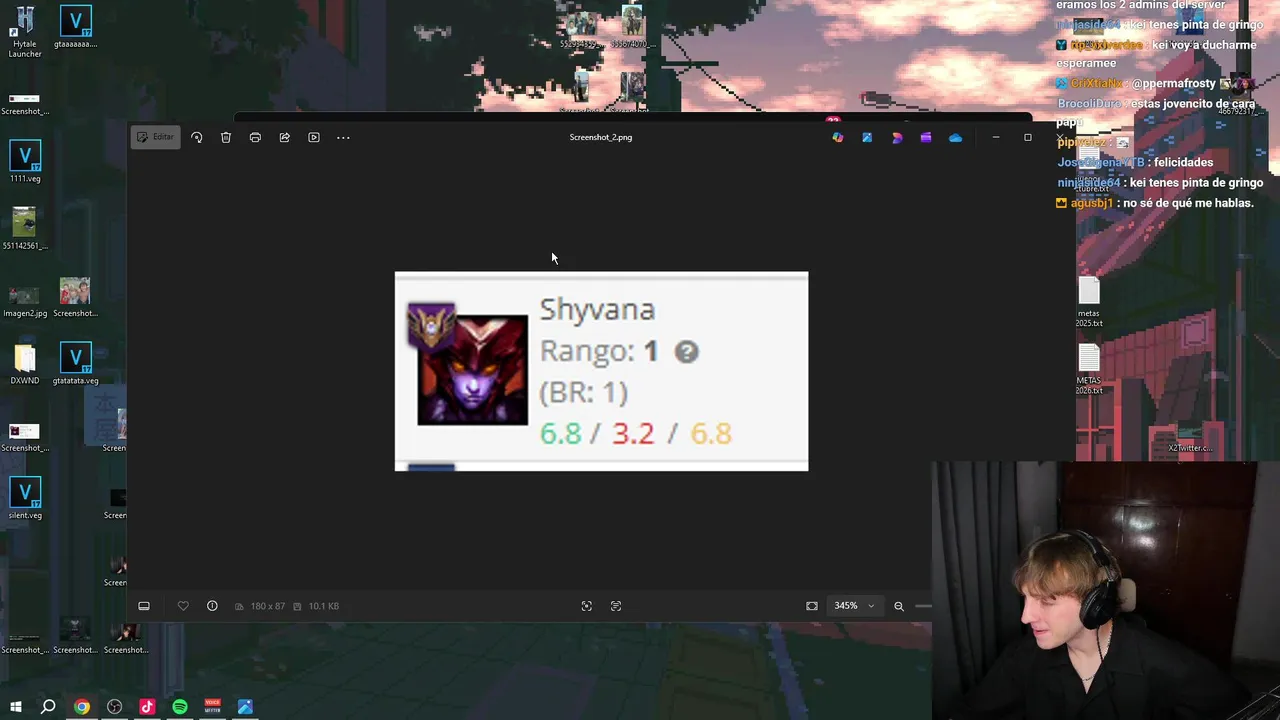Select the silent.veg desktop file

tap(25, 498)
